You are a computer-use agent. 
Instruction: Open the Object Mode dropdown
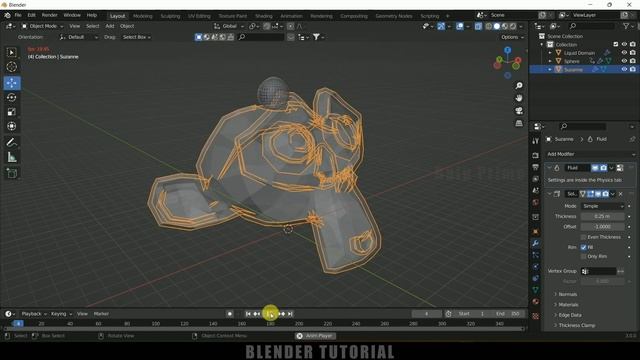click(x=42, y=26)
